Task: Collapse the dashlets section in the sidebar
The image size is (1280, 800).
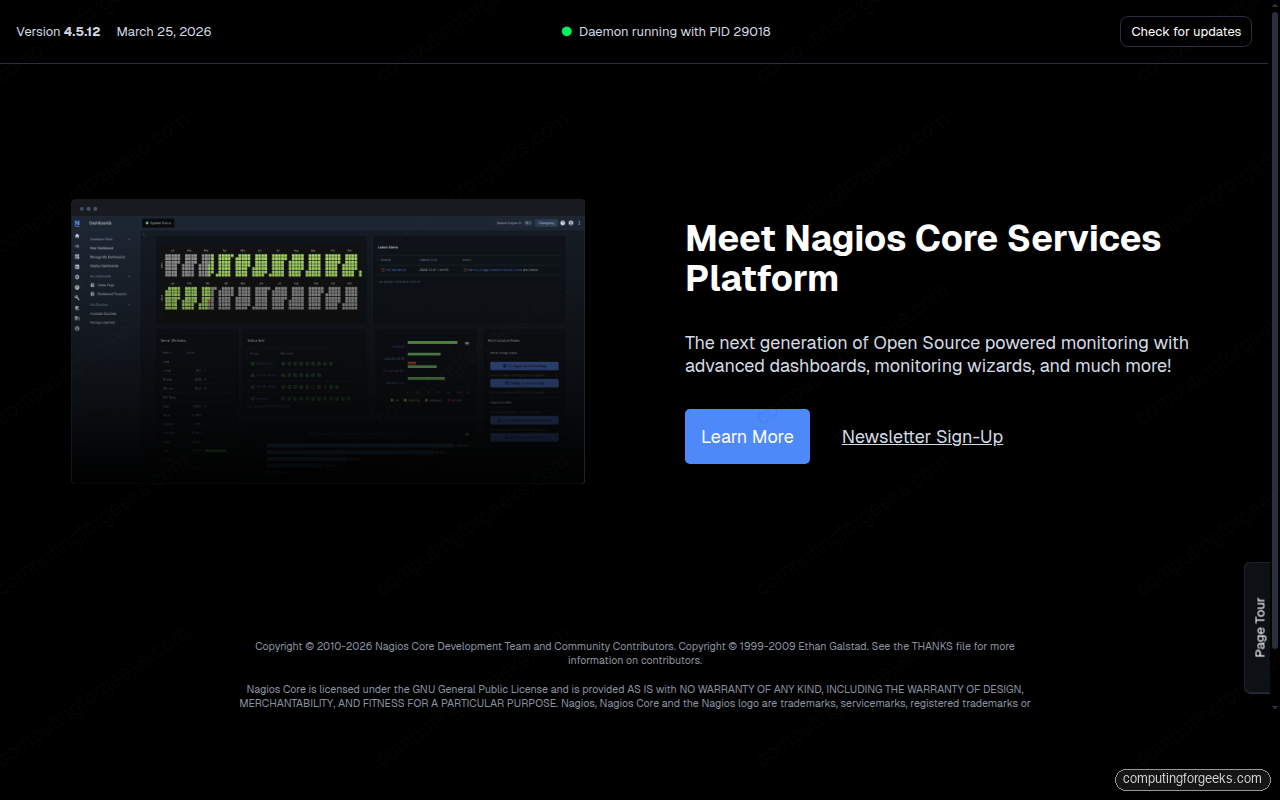Action: pos(128,306)
